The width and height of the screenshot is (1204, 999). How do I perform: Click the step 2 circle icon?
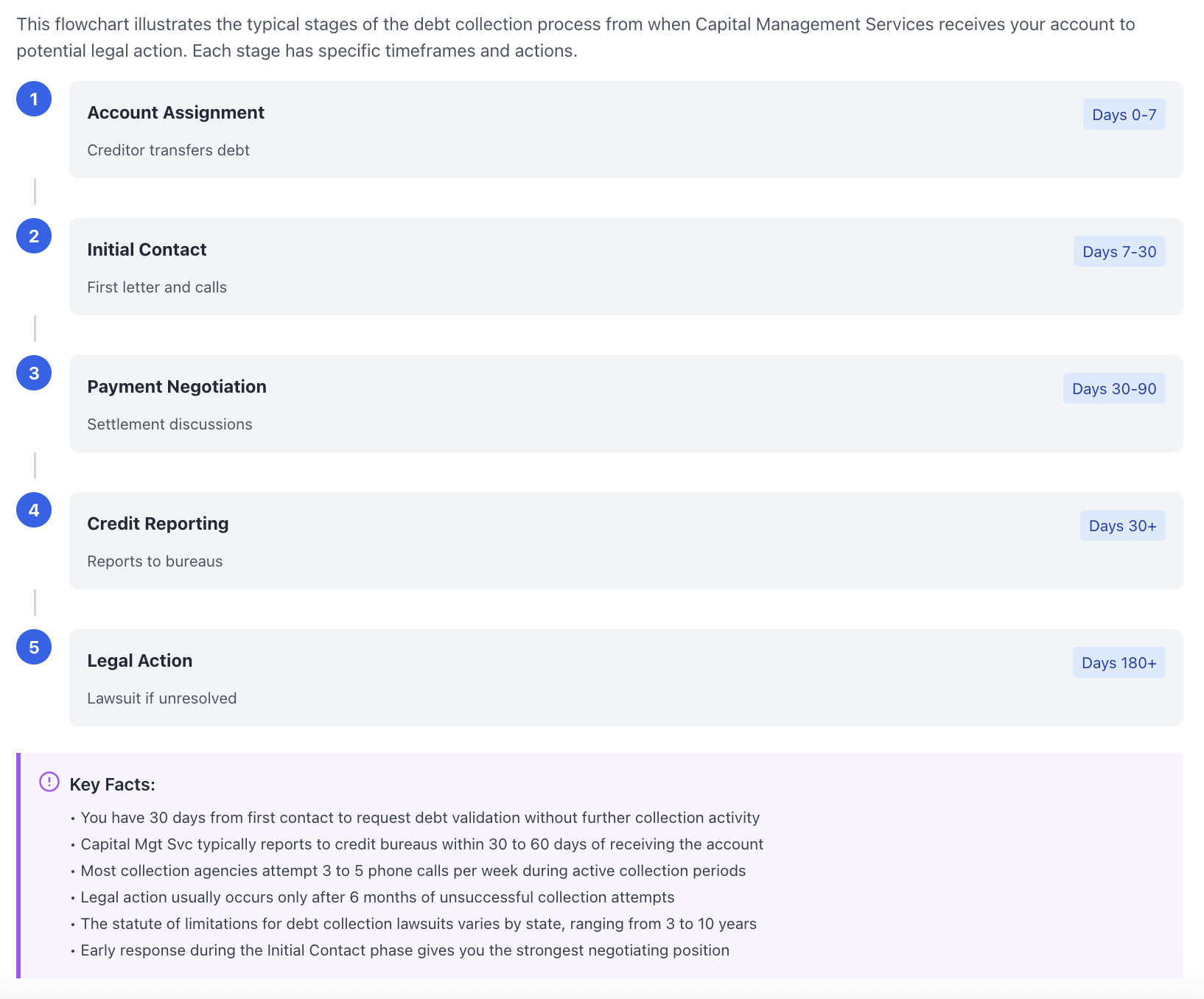click(34, 236)
